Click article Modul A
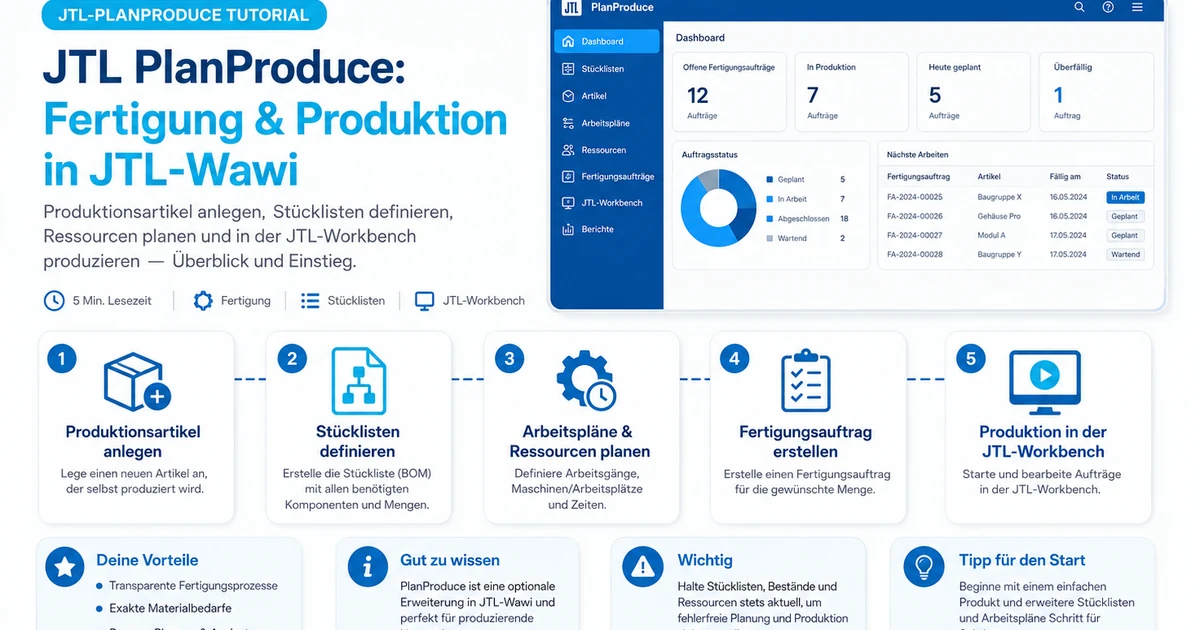Viewport: 1200px width, 630px height. pyautogui.click(x=992, y=235)
